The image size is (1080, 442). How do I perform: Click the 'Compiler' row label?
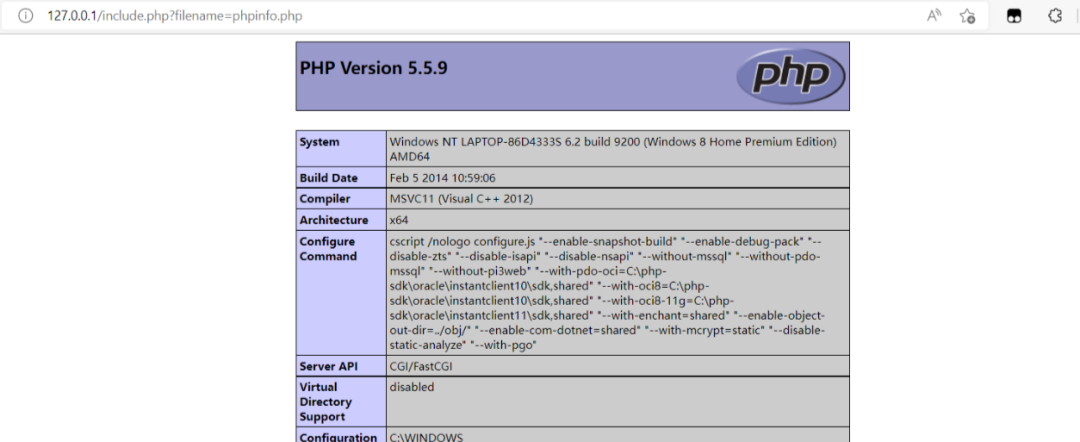(x=325, y=199)
